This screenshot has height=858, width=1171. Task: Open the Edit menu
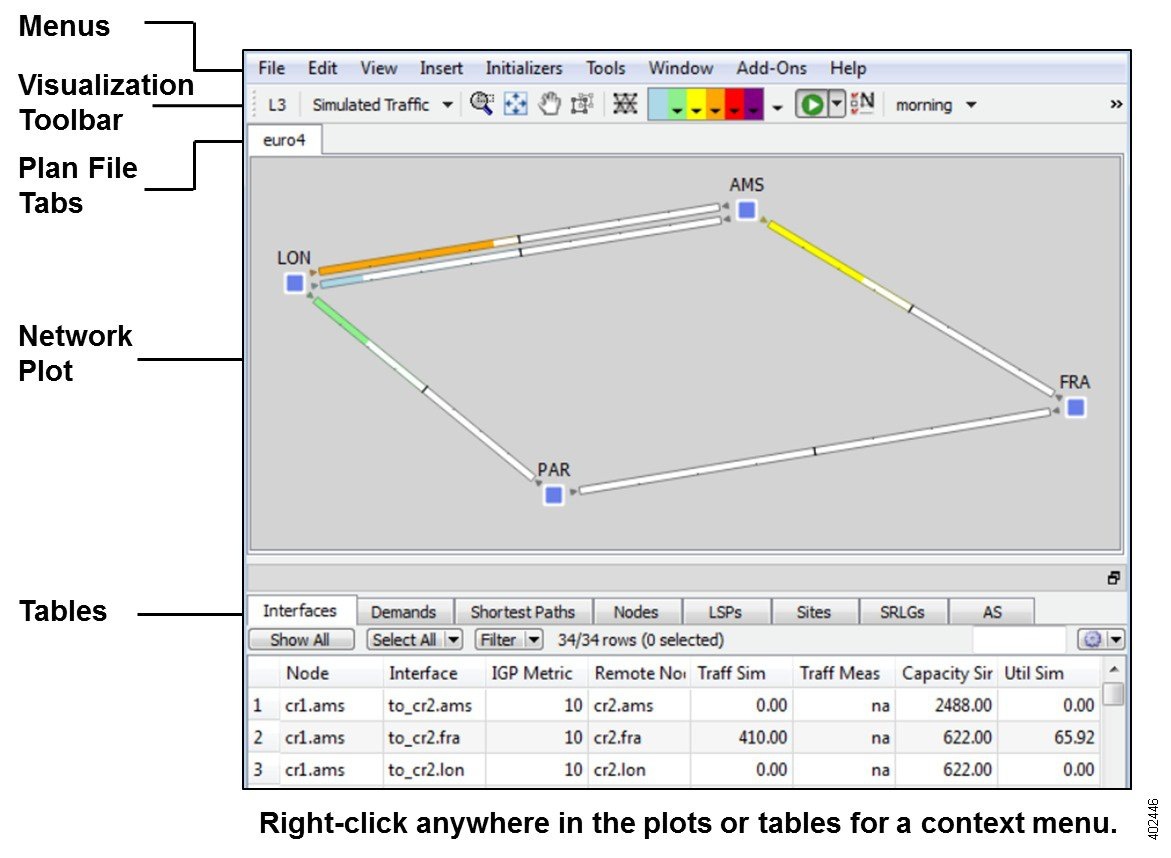pyautogui.click(x=322, y=68)
